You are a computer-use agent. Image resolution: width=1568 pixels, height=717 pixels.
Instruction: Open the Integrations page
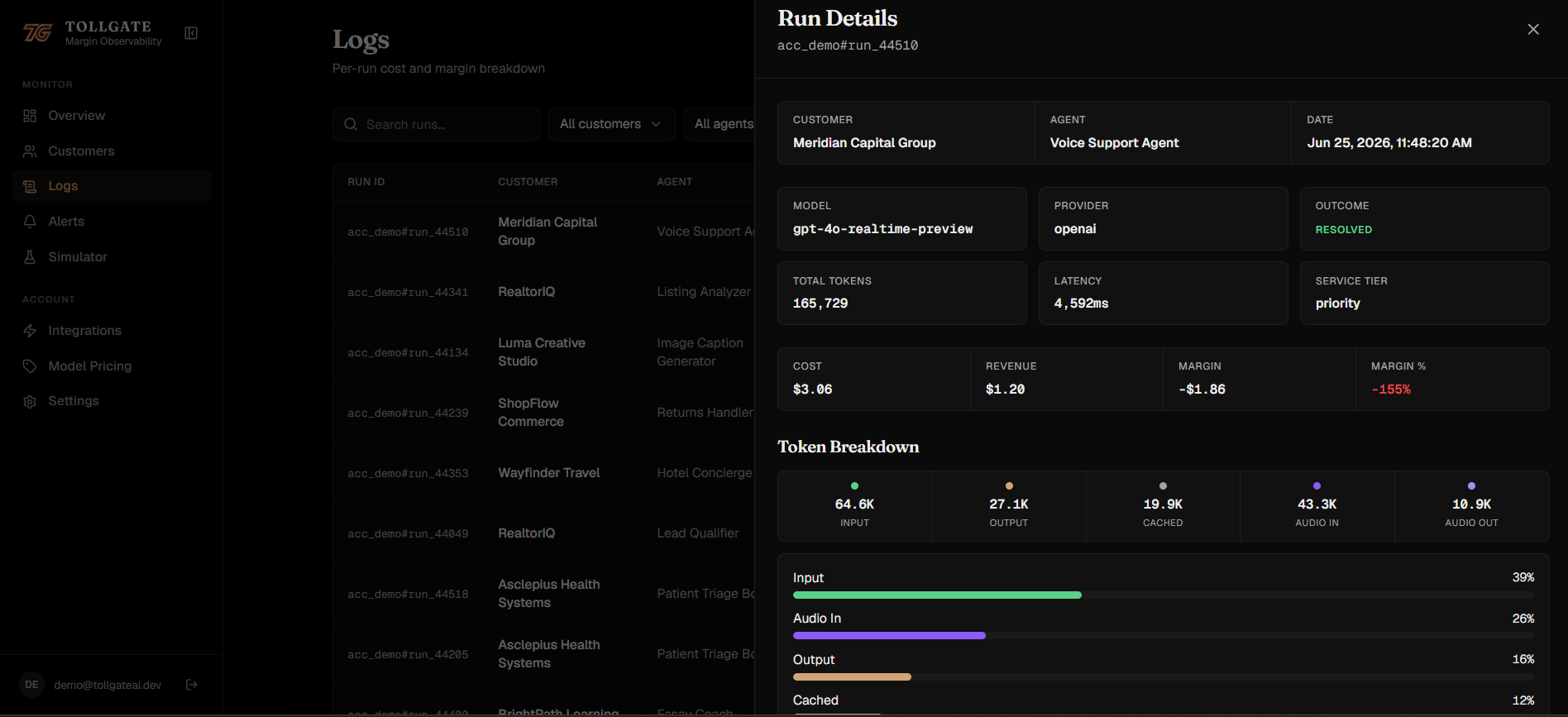coord(112,331)
